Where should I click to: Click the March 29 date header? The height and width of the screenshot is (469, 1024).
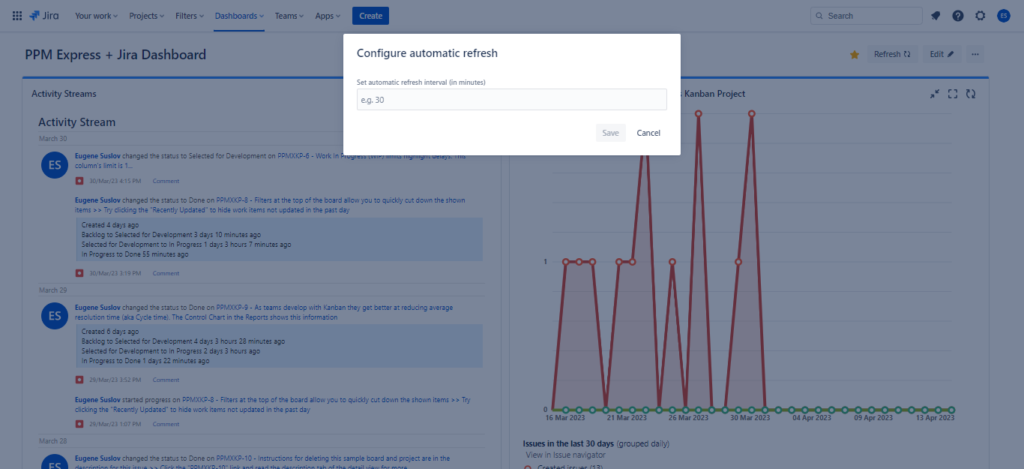coord(52,290)
